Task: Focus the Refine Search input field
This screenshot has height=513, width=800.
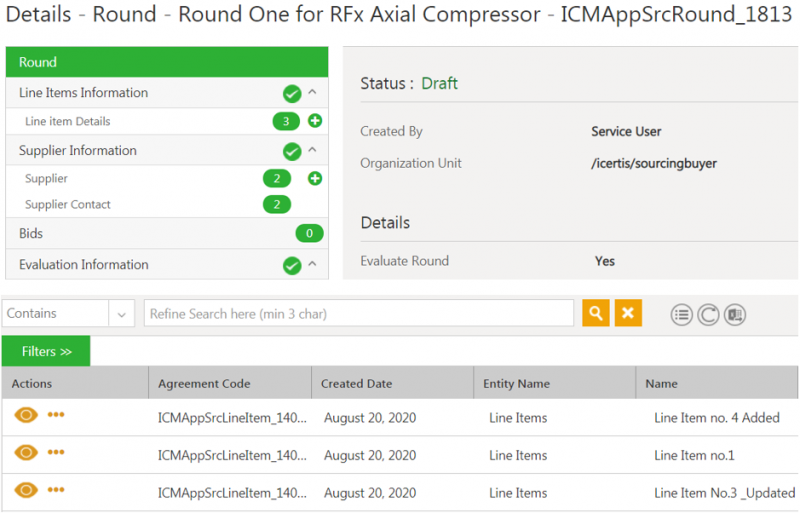Action: pyautogui.click(x=359, y=313)
